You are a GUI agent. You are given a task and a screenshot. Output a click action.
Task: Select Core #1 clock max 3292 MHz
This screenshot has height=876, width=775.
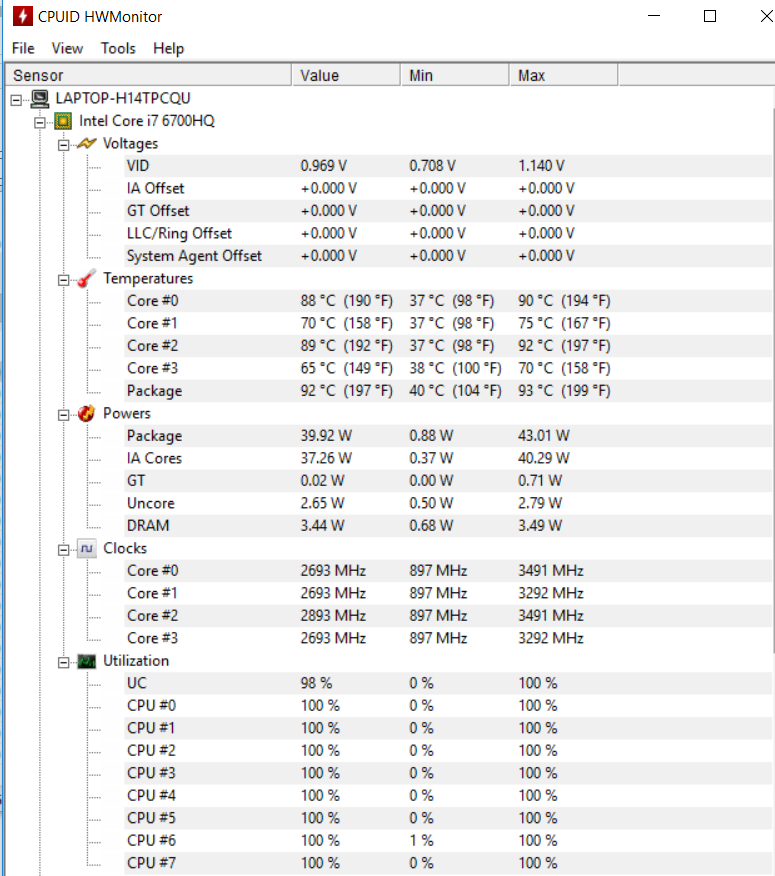(551, 593)
